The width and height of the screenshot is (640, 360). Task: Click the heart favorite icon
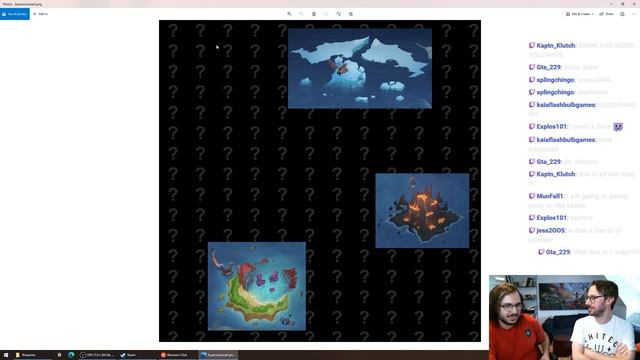[x=326, y=14]
